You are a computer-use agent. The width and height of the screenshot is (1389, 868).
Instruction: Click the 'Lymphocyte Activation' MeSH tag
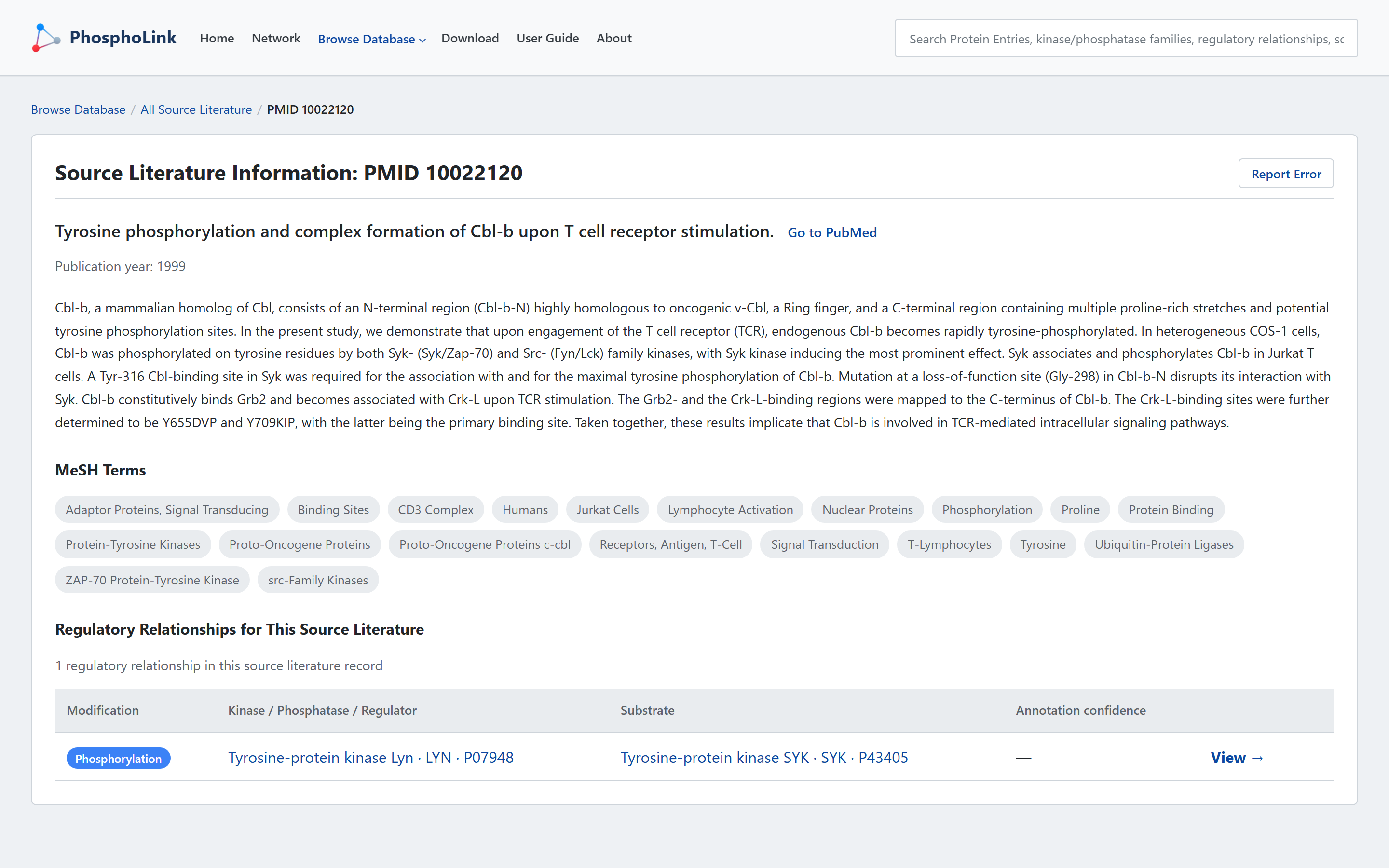(730, 509)
